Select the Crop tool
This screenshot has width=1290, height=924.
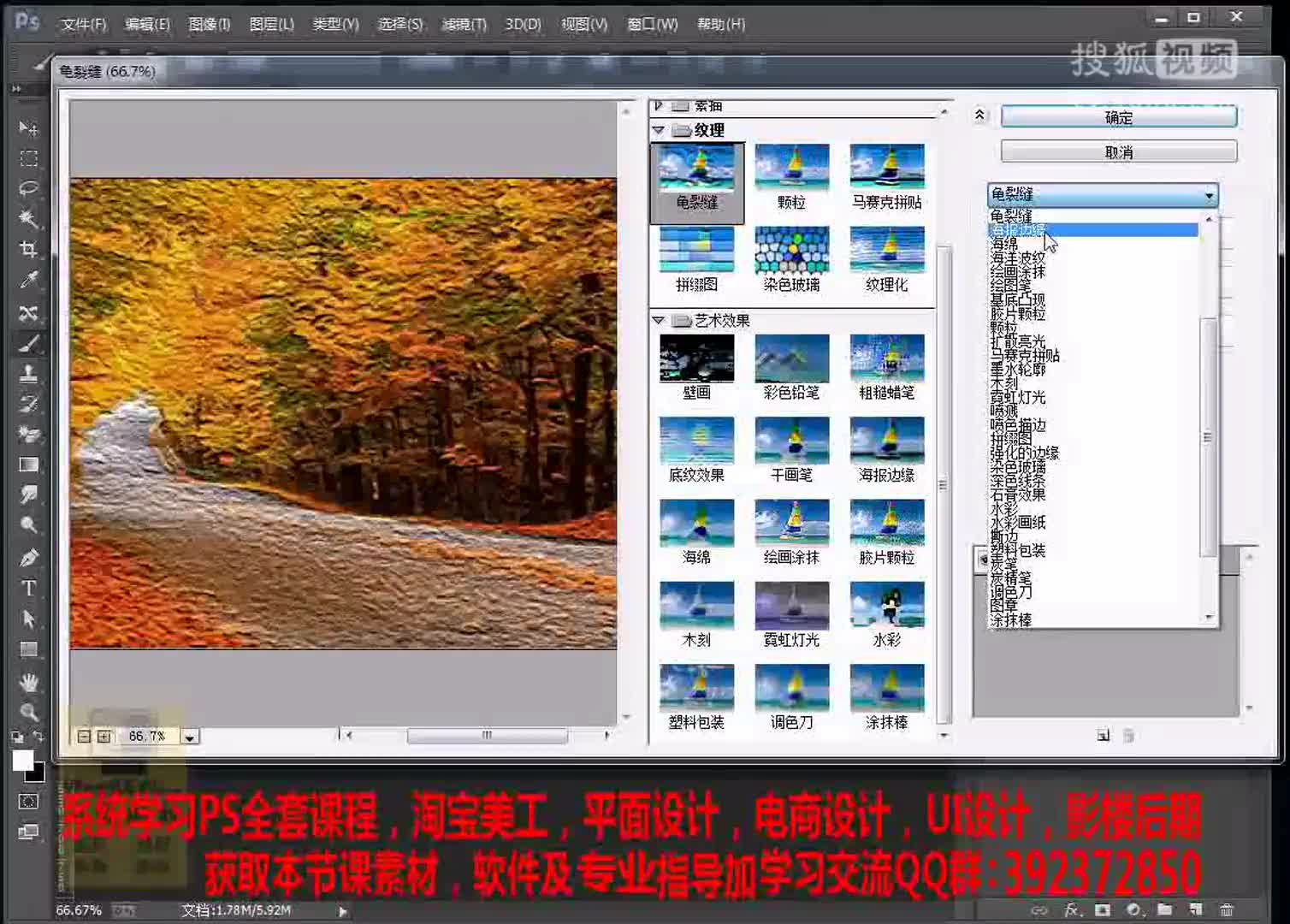28,250
